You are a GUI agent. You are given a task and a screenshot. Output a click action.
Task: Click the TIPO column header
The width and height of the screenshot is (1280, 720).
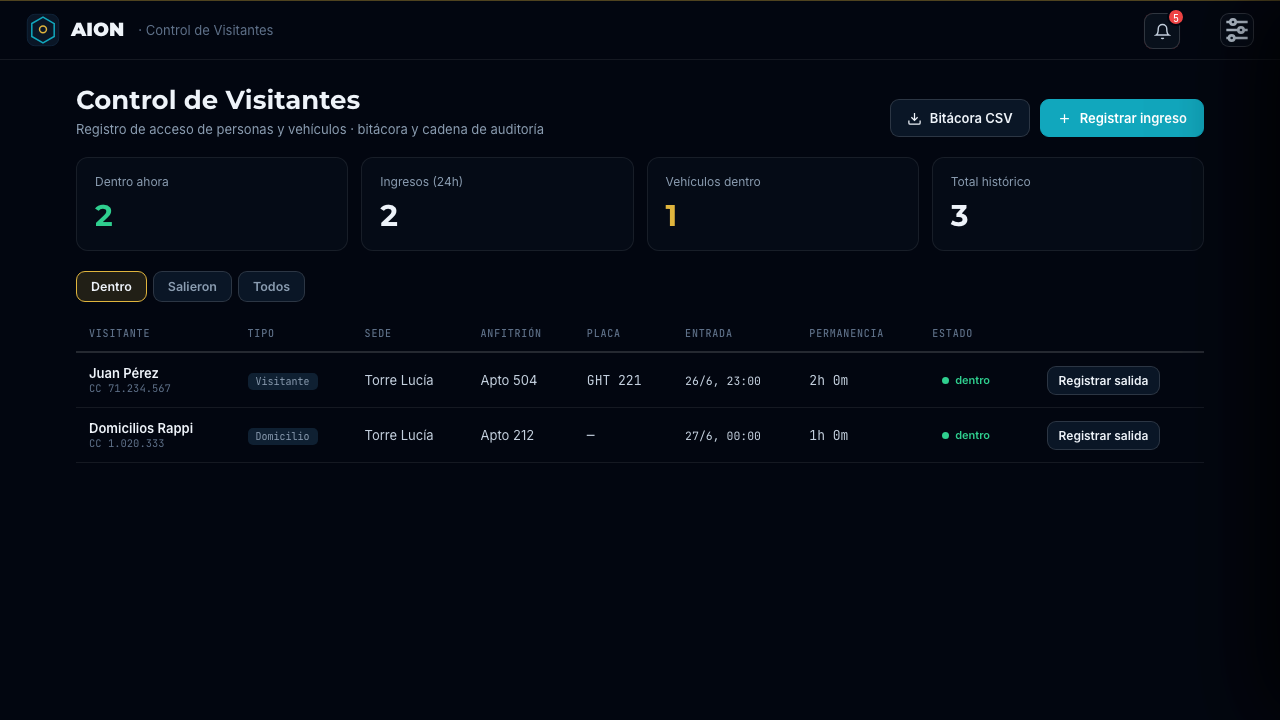(261, 334)
